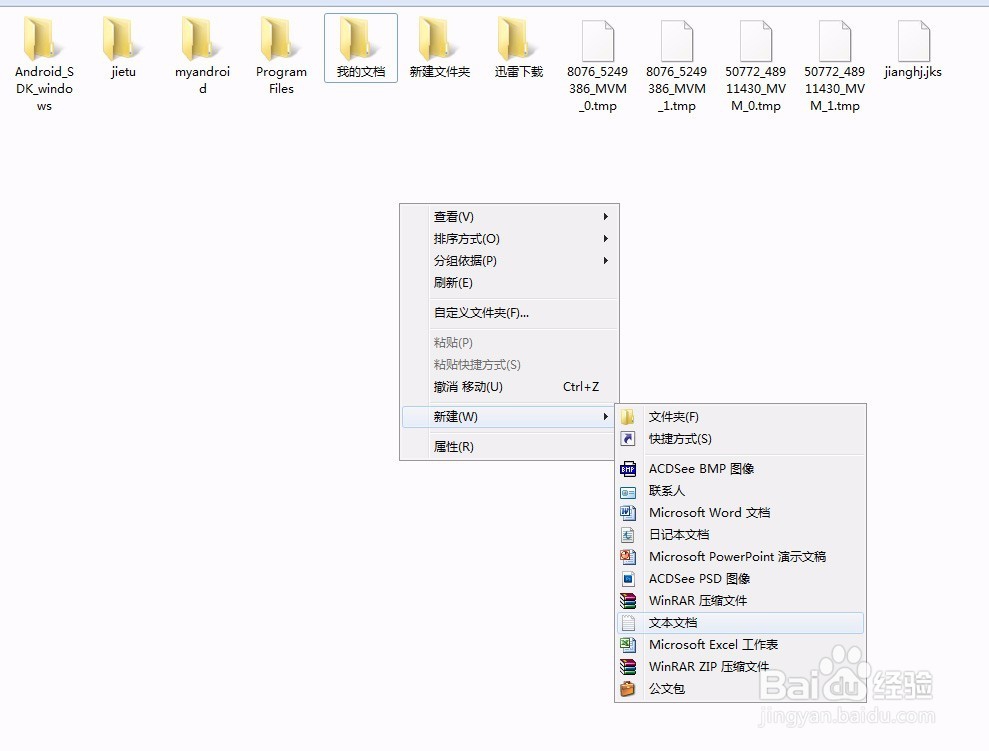Create a new WinRAR ZIP 压缩文件

click(740, 667)
